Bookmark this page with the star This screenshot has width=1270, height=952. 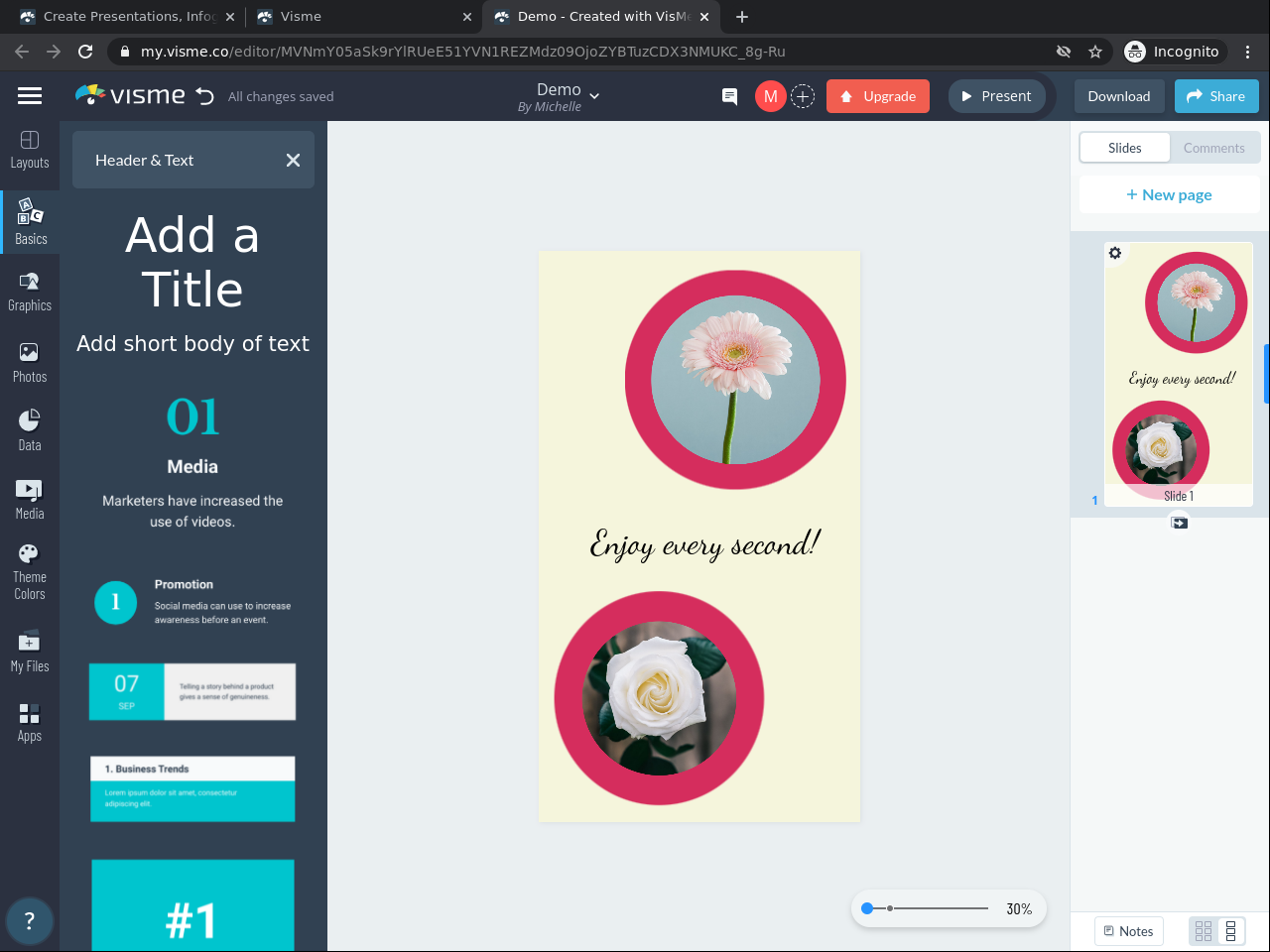click(1095, 52)
